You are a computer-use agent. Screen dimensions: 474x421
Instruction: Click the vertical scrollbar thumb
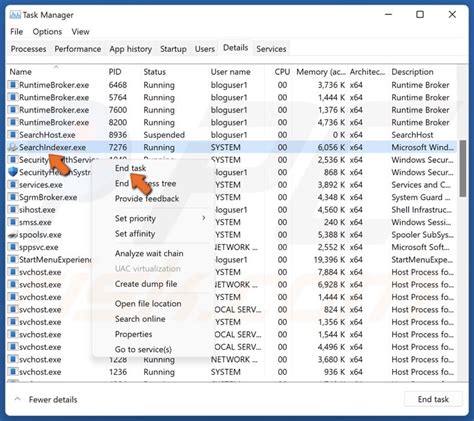(x=463, y=169)
